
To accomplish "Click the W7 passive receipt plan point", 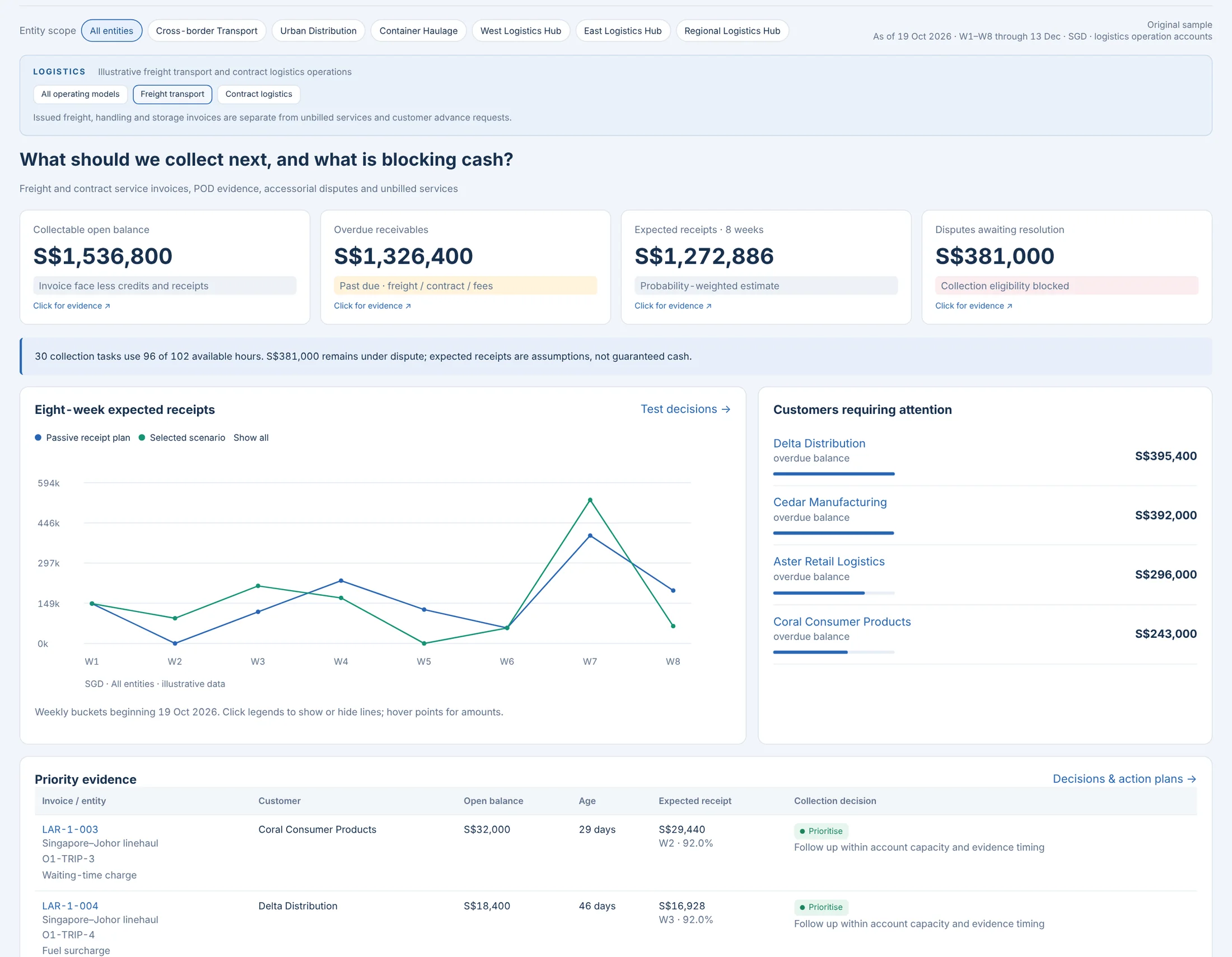I will point(590,536).
